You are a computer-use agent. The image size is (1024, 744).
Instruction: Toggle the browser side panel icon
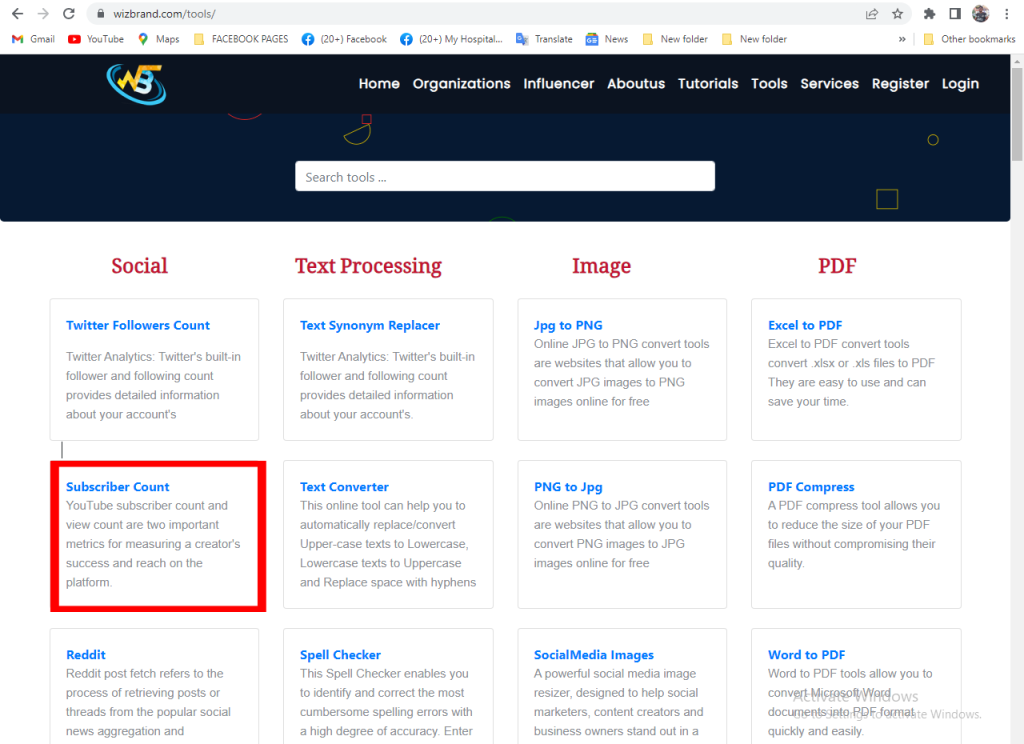pos(955,14)
